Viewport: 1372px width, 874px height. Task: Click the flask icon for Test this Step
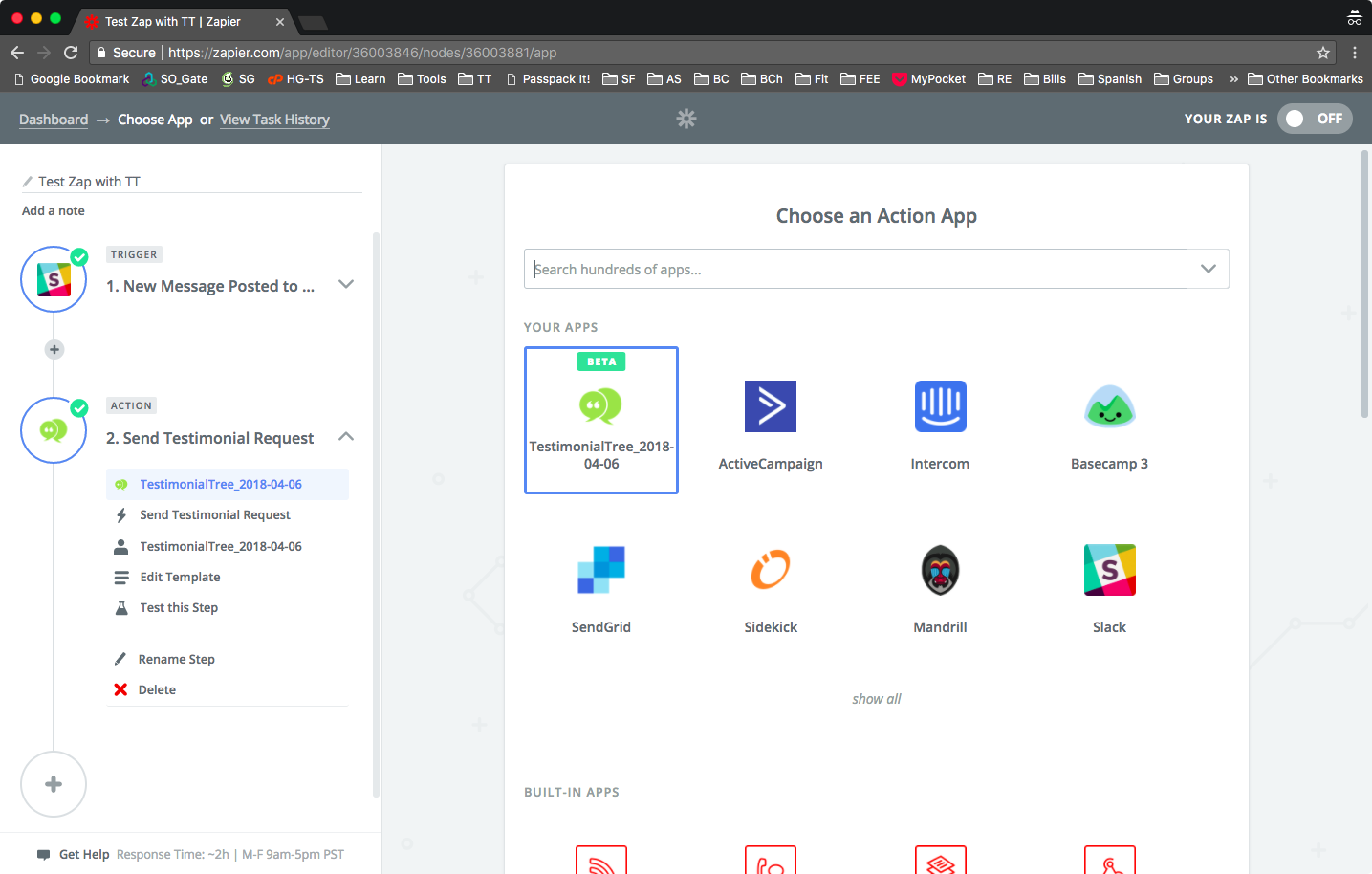121,608
